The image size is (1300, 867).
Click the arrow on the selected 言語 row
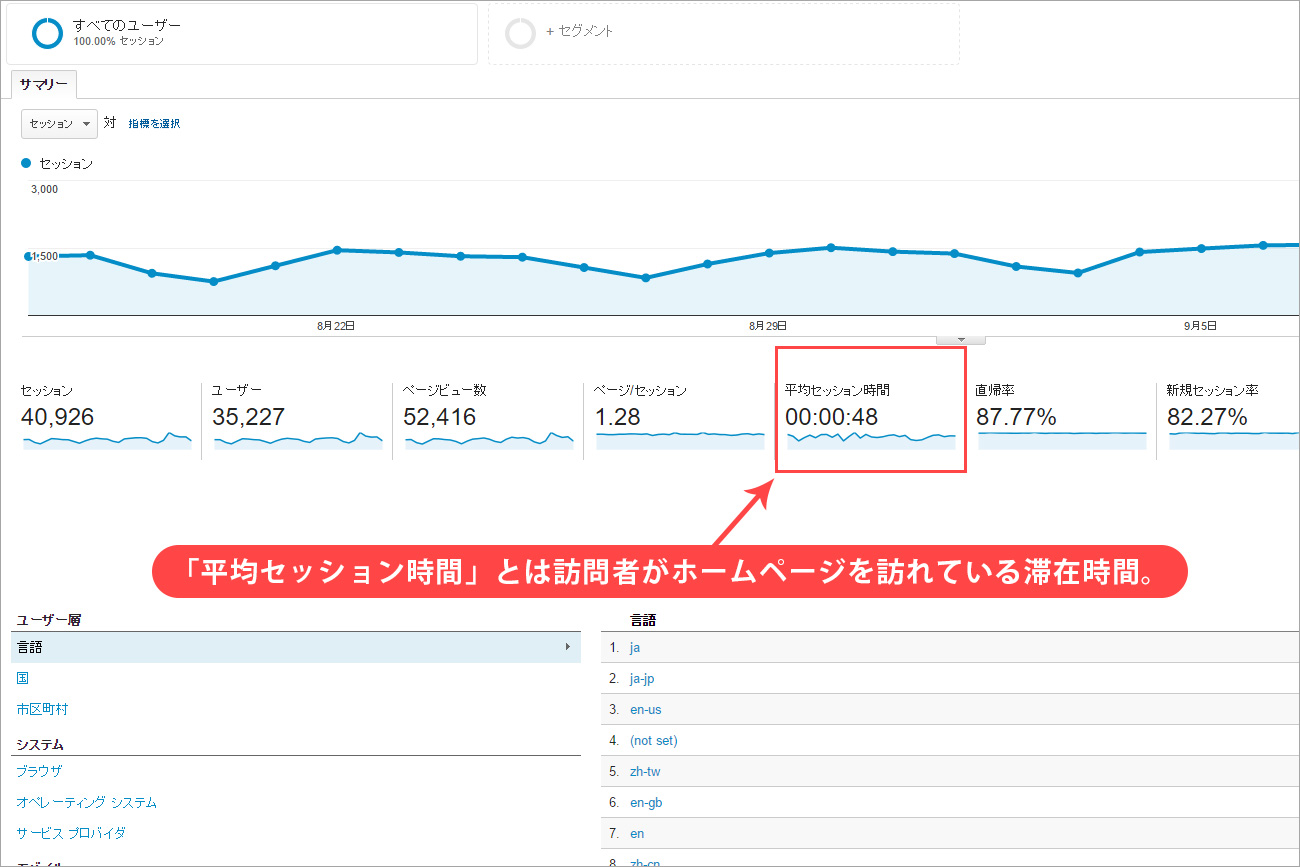point(569,647)
